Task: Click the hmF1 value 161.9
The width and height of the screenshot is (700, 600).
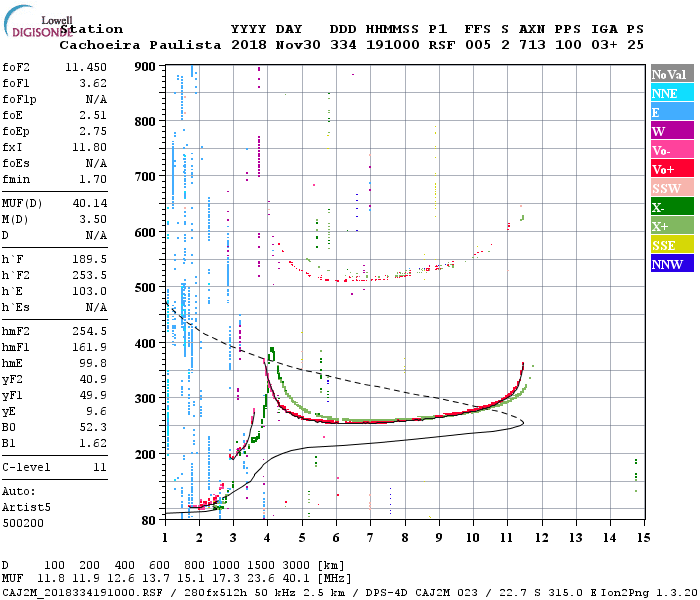Action: click(89, 347)
